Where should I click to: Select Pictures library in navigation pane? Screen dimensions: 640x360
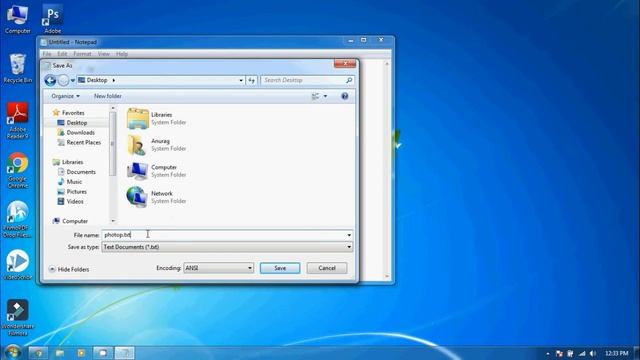click(x=72, y=191)
